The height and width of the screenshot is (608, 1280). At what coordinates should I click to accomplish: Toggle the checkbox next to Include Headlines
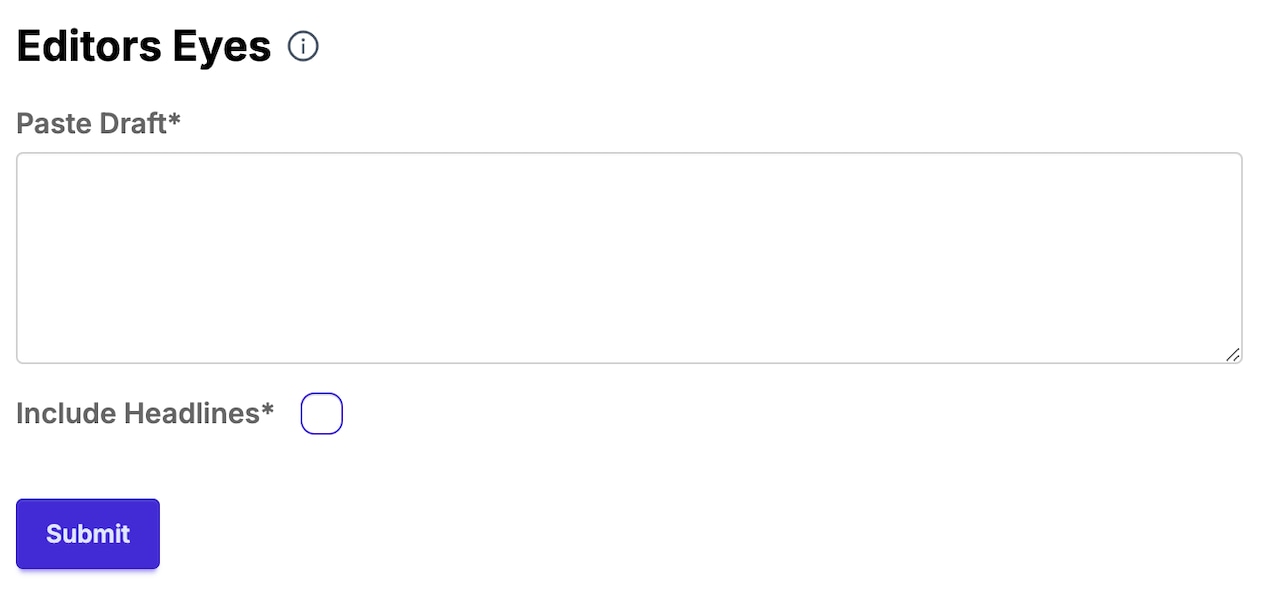pos(322,414)
